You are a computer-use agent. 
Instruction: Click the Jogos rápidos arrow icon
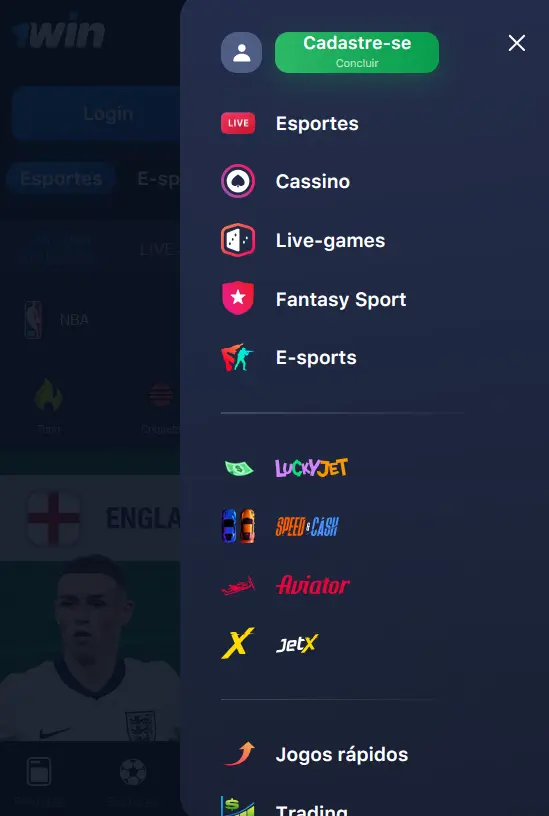tap(240, 754)
